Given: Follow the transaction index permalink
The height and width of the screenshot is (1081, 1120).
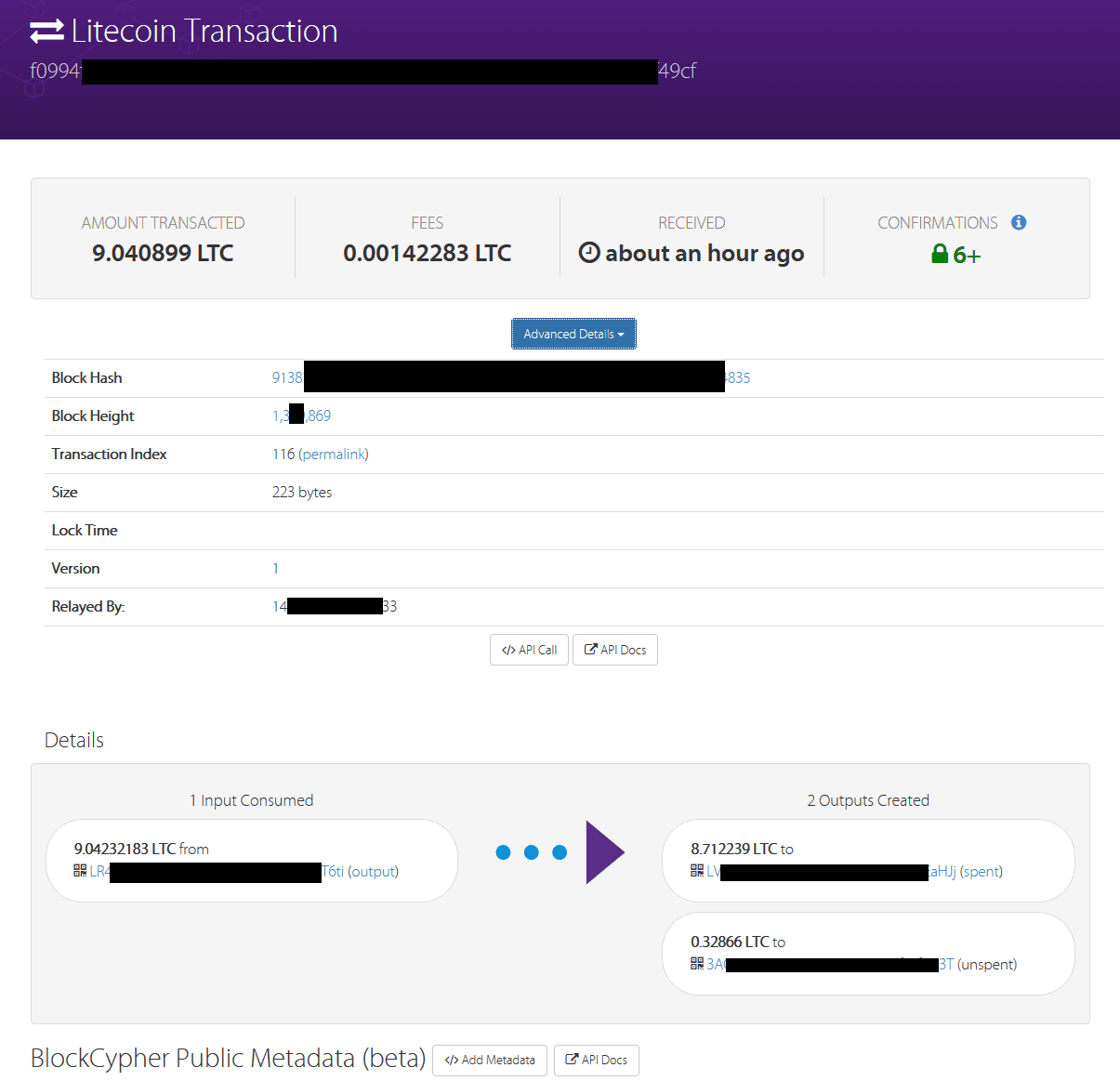Looking at the screenshot, I should (x=333, y=454).
